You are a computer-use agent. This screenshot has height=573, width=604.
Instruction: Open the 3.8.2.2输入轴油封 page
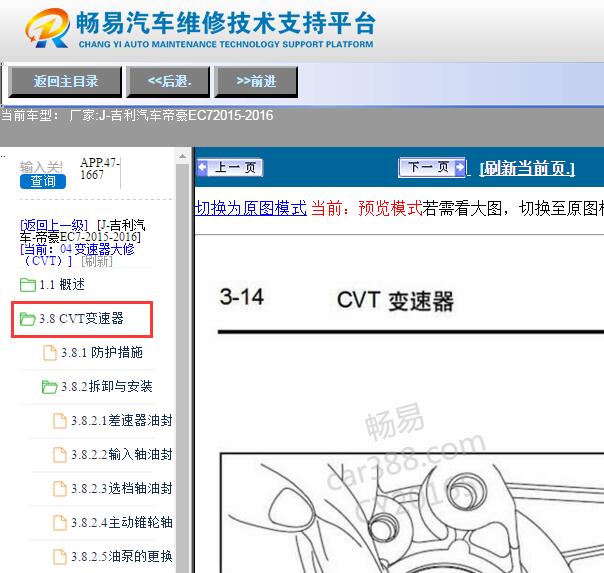122,454
